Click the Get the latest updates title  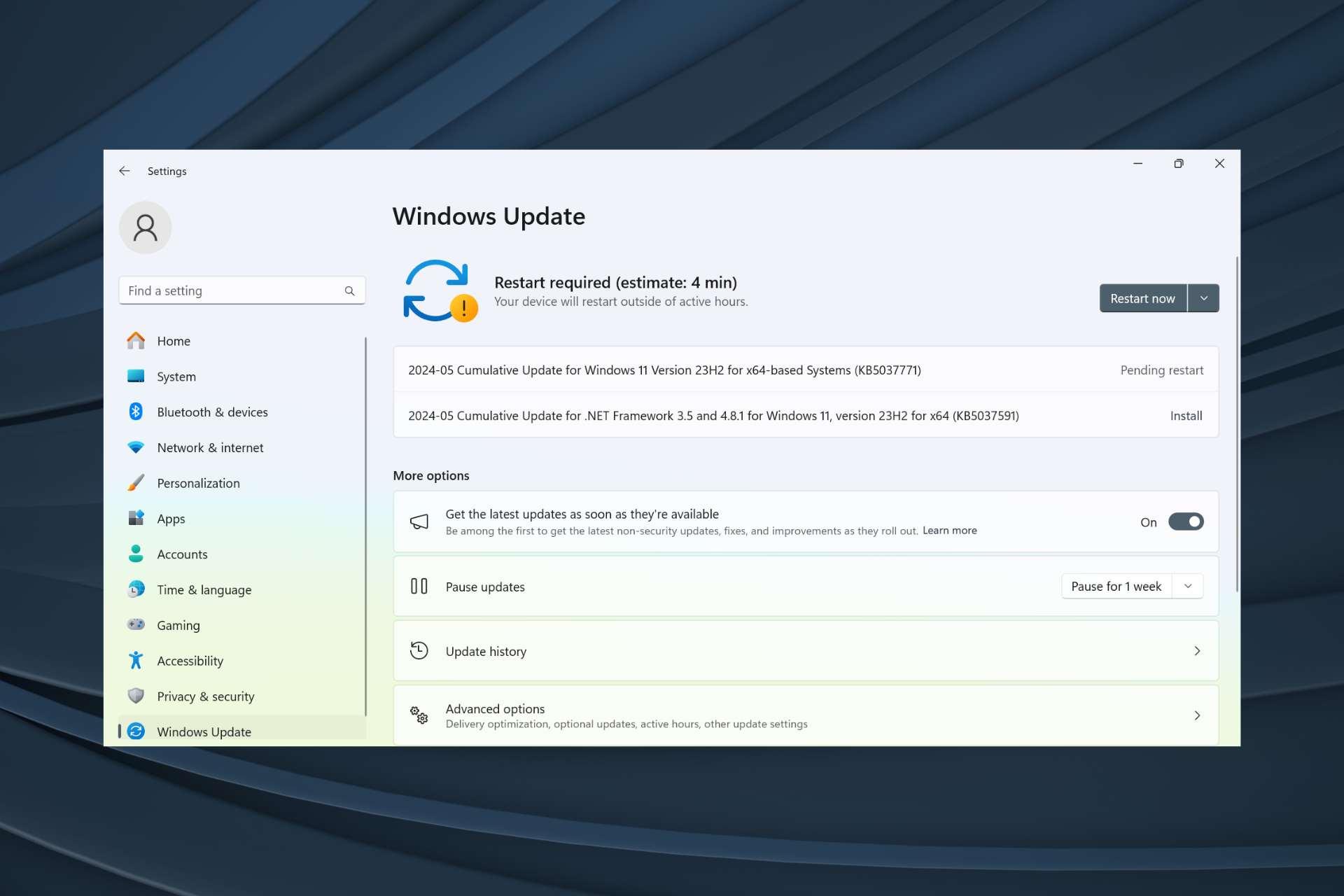pos(582,514)
